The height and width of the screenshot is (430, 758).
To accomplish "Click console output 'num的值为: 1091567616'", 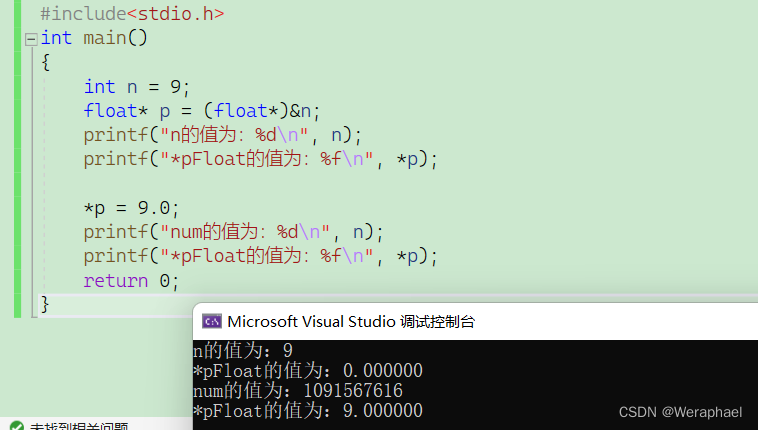I will coord(297,391).
